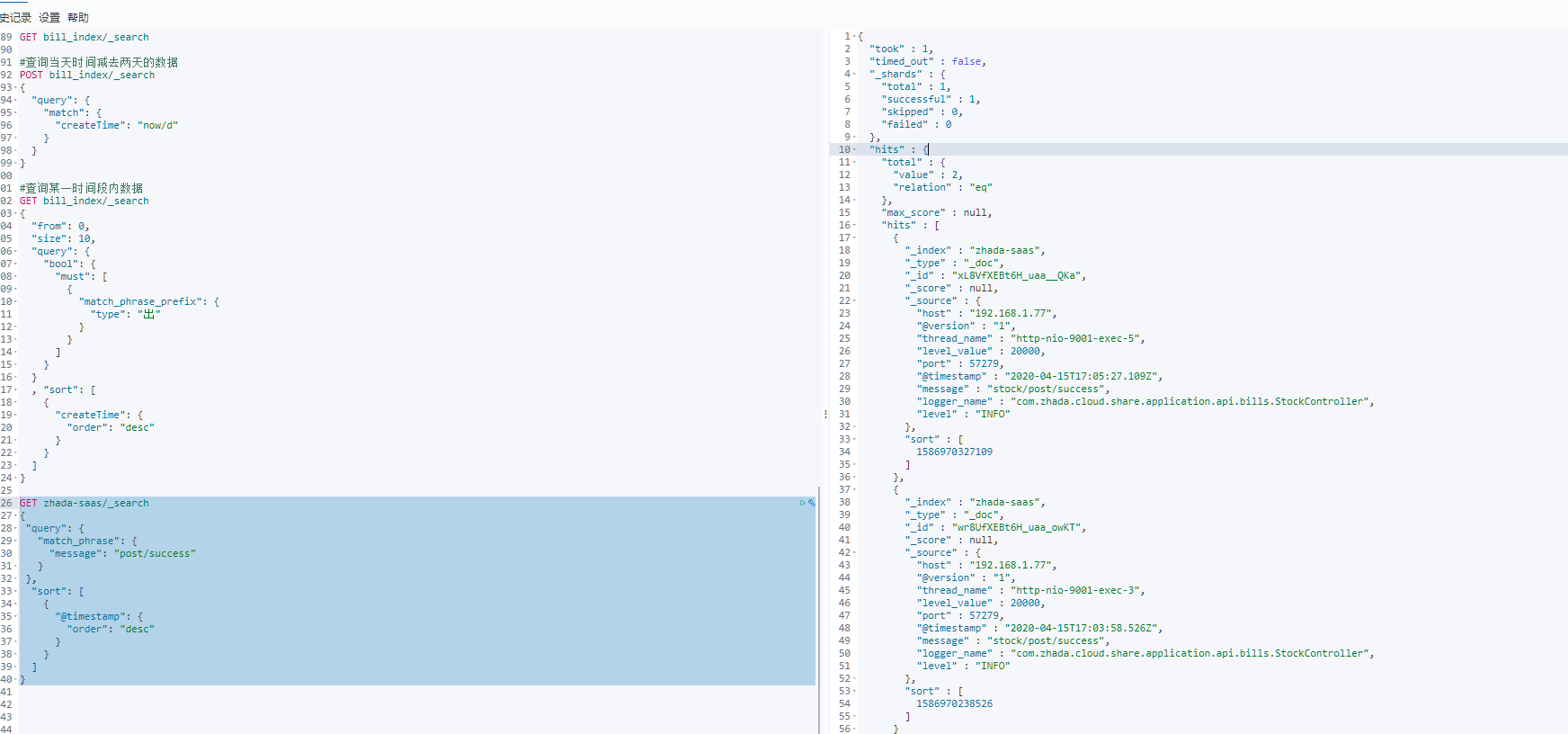Click the "value" : 2 response line

928,175
